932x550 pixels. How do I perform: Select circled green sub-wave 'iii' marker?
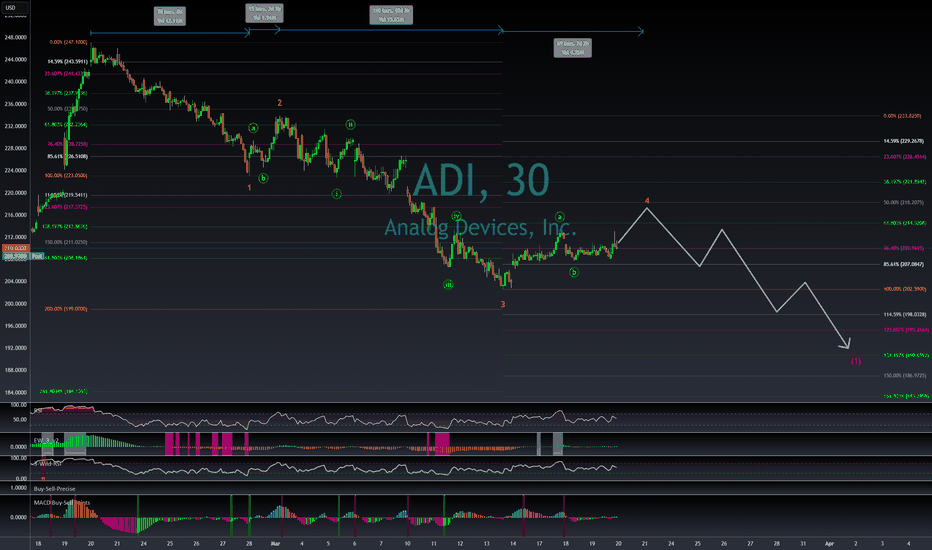[x=448, y=285]
